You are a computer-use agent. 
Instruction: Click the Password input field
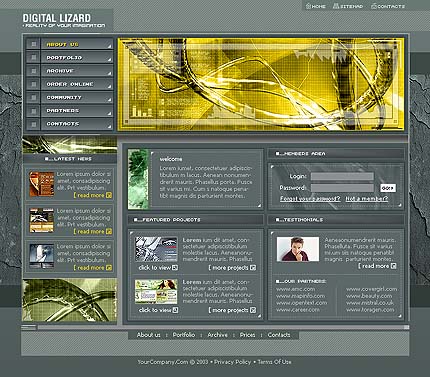click(x=342, y=188)
